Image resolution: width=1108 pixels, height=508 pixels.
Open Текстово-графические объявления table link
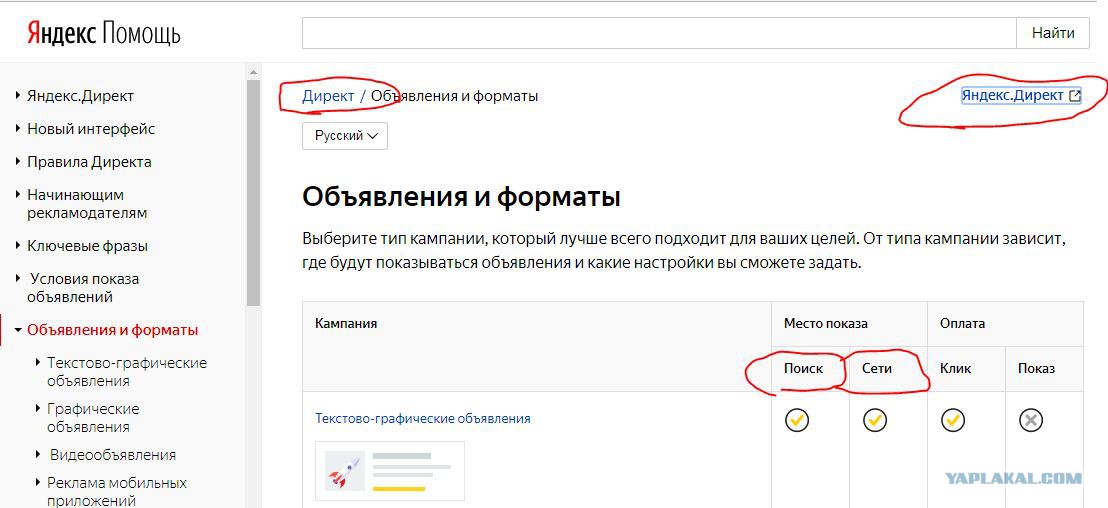tap(423, 418)
